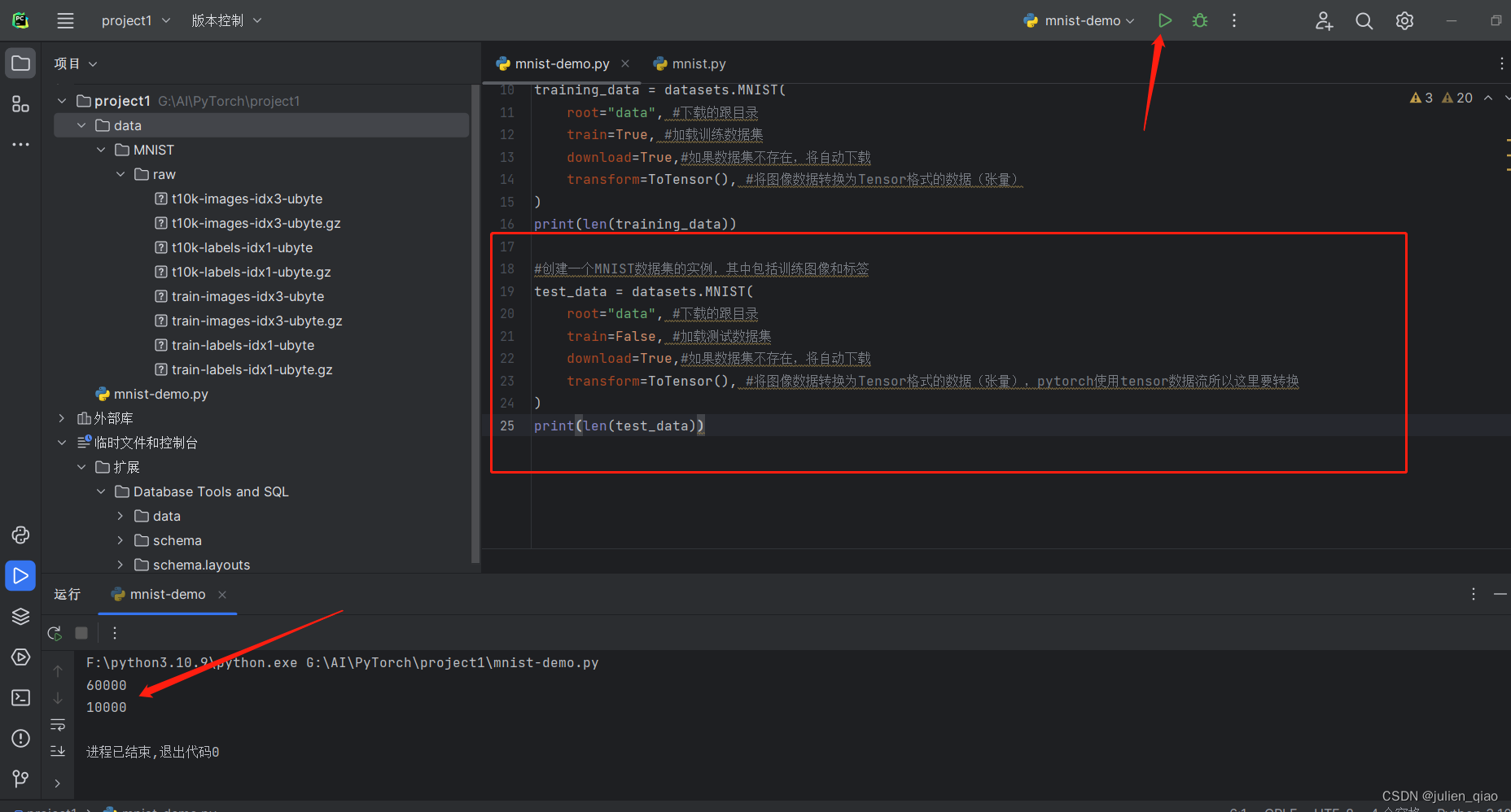Viewport: 1511px width, 812px height.
Task: Collapse the data folder under project1
Action: click(81, 125)
